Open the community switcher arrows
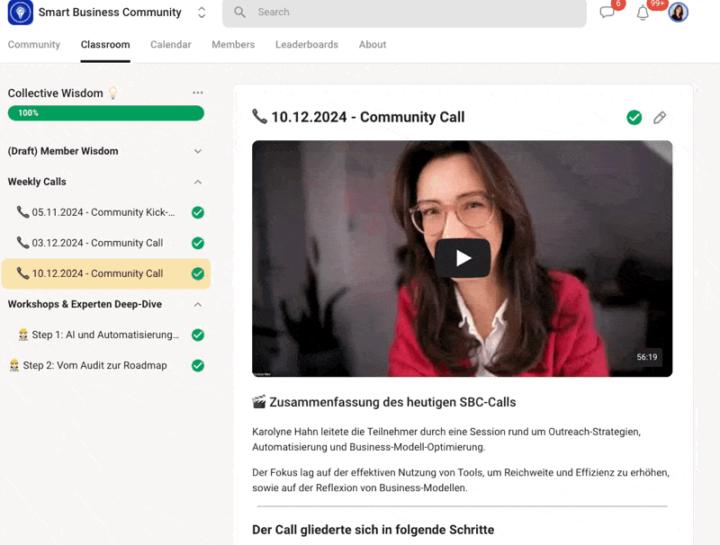The width and height of the screenshot is (720, 545). click(202, 12)
